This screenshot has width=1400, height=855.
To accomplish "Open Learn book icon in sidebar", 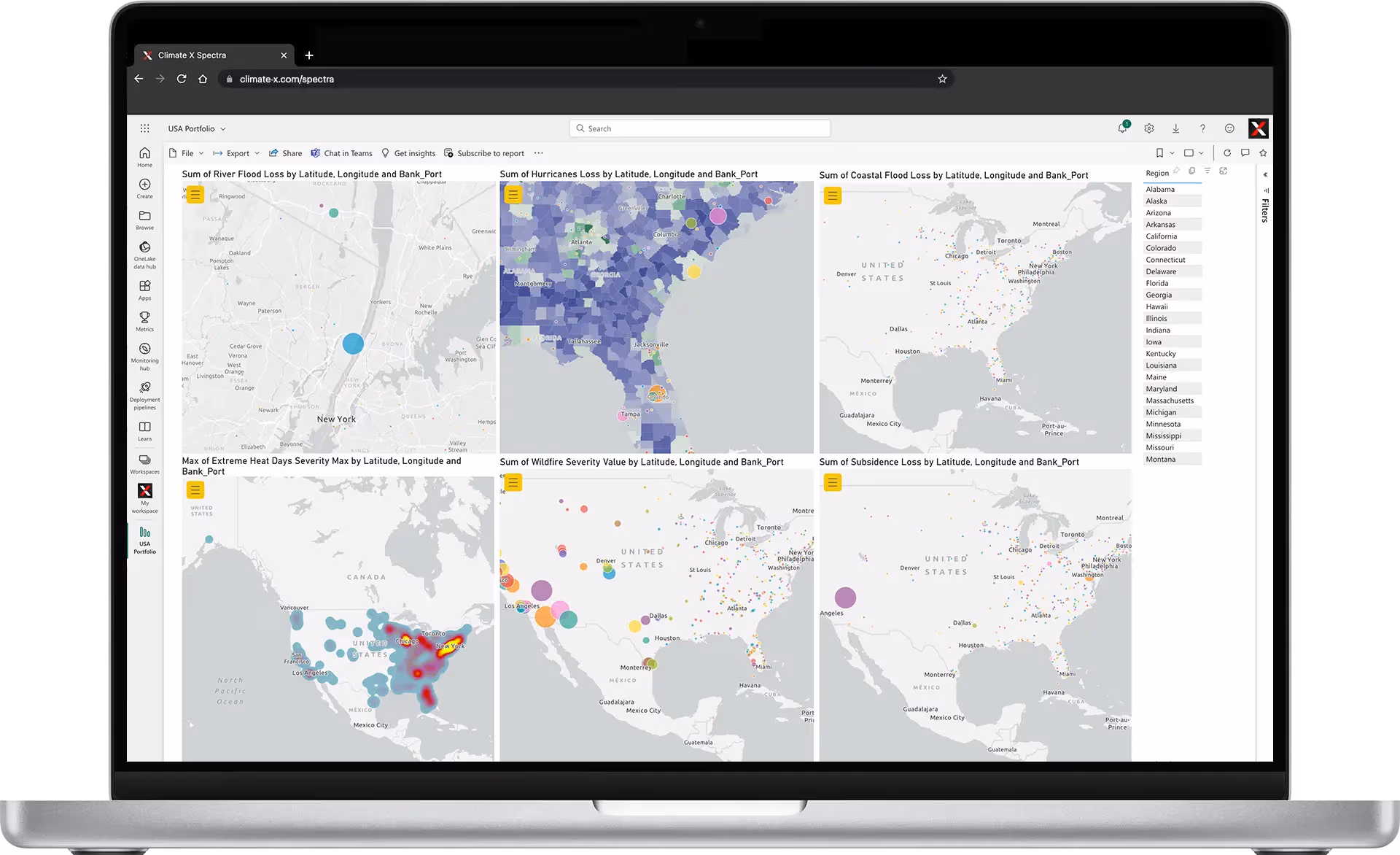I will [144, 431].
